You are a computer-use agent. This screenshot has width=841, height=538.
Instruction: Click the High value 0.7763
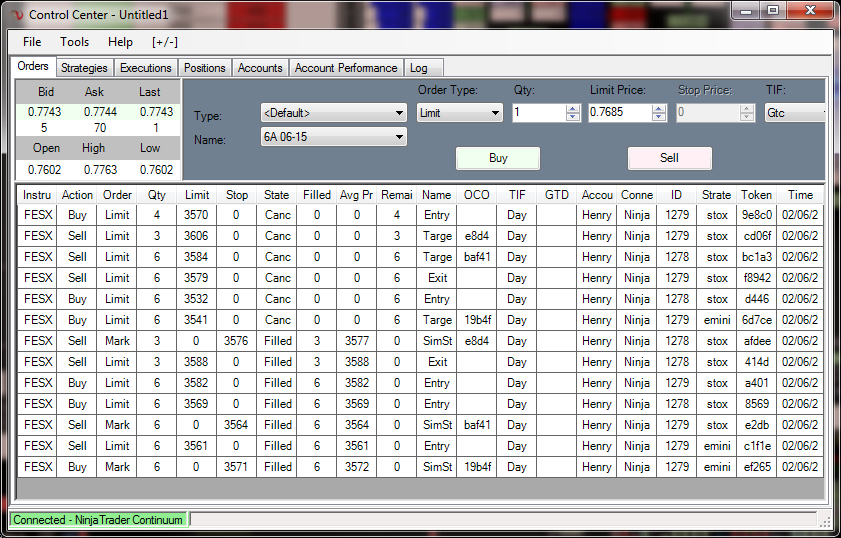tap(100, 169)
